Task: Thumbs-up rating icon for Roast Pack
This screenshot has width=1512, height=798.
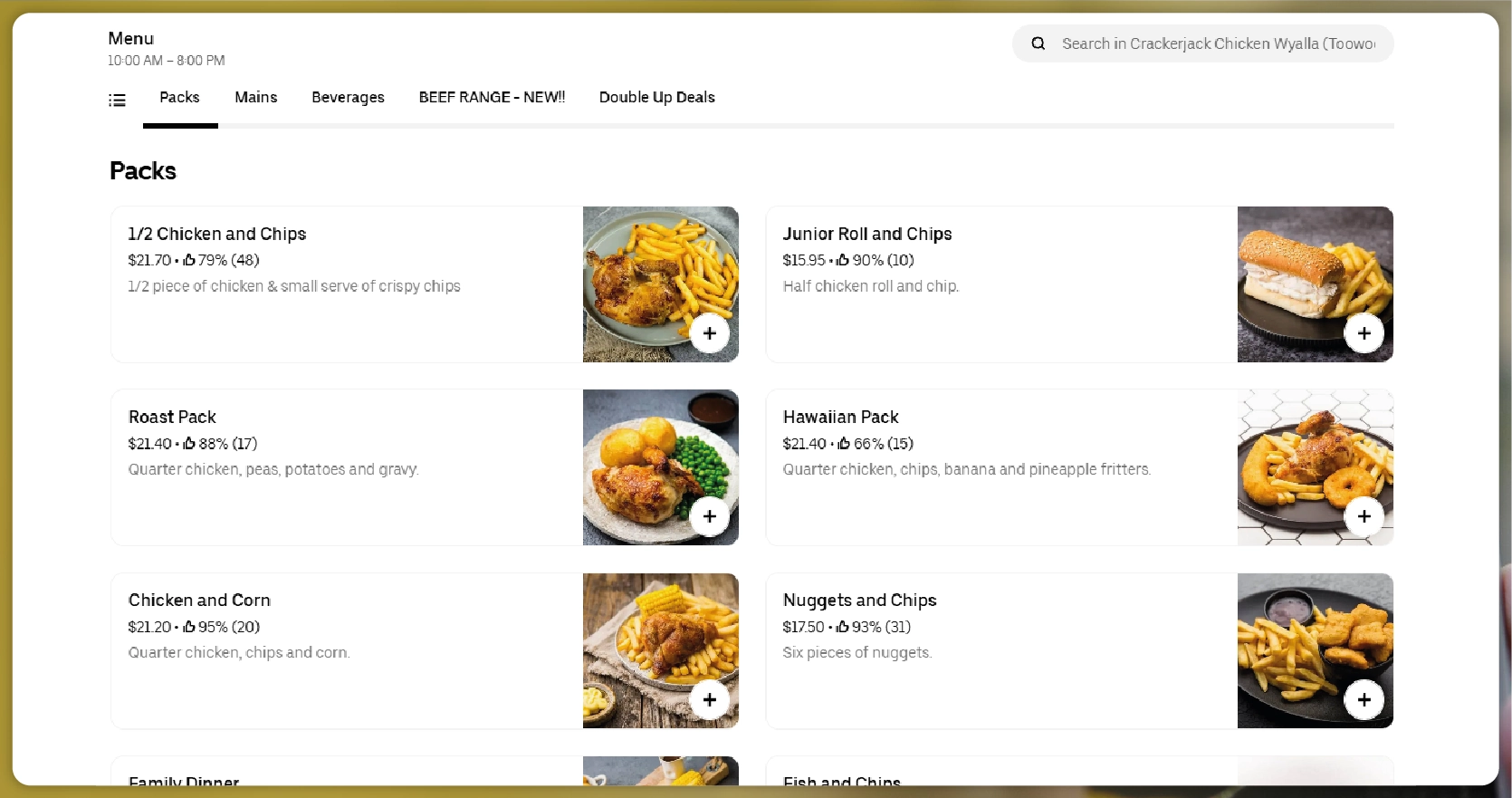Action: [x=189, y=443]
